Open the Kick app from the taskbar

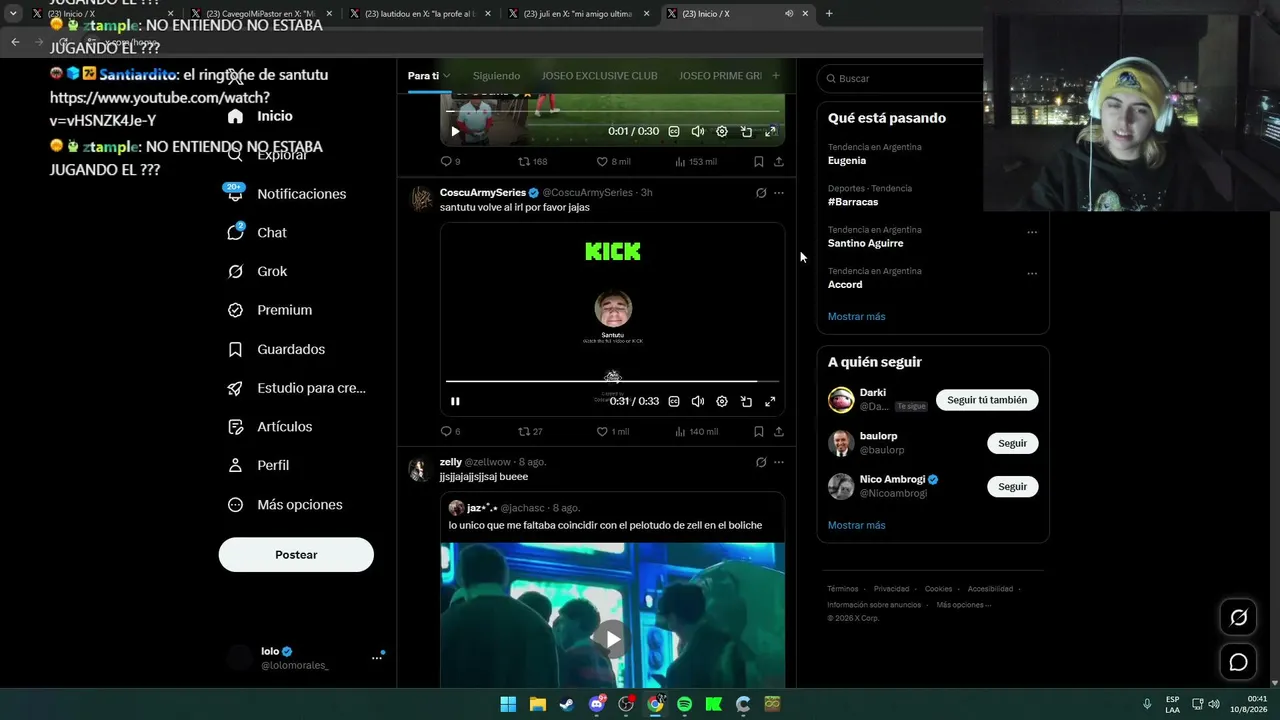pos(714,704)
